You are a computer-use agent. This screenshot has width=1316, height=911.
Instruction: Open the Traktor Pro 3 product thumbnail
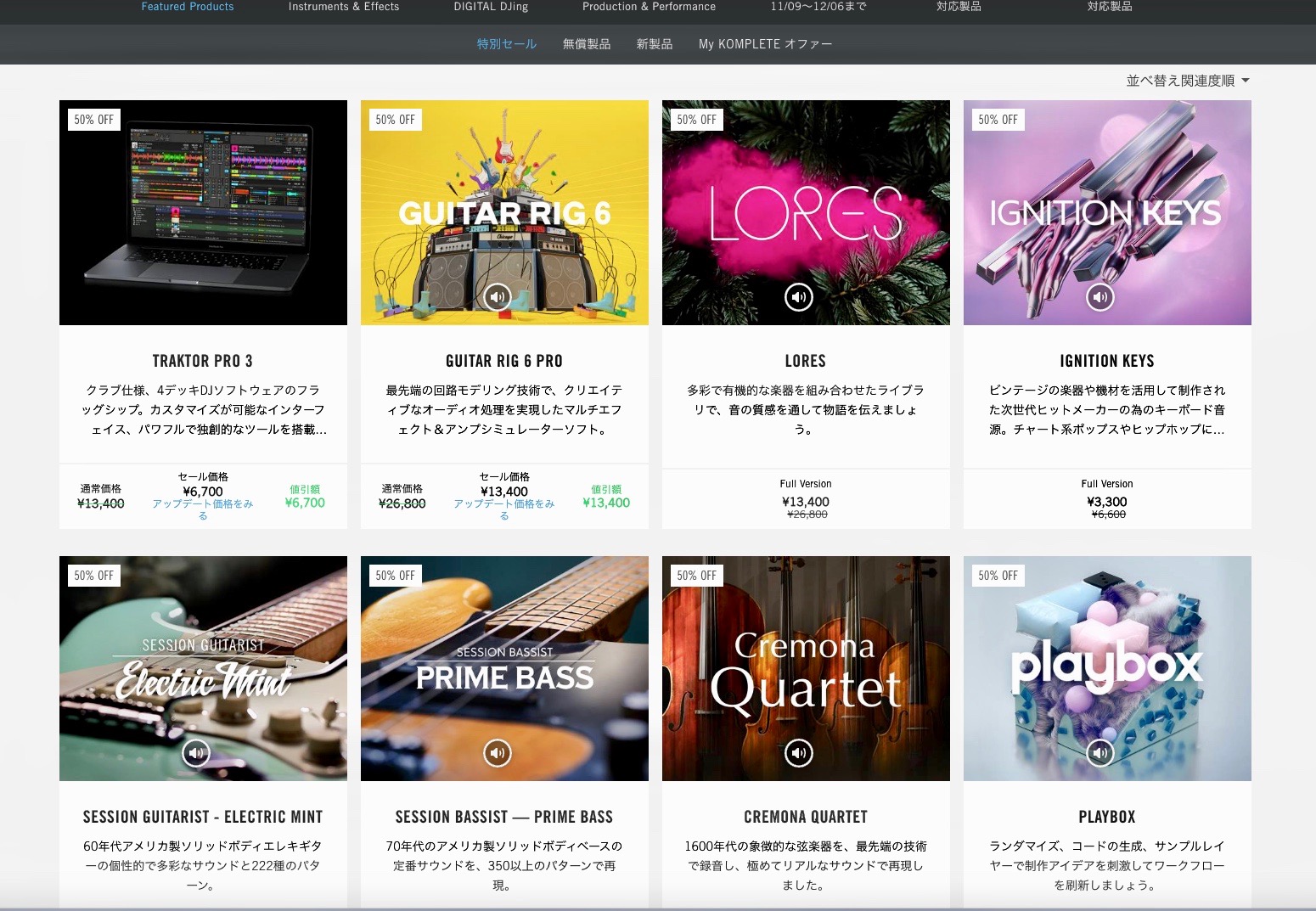(203, 212)
